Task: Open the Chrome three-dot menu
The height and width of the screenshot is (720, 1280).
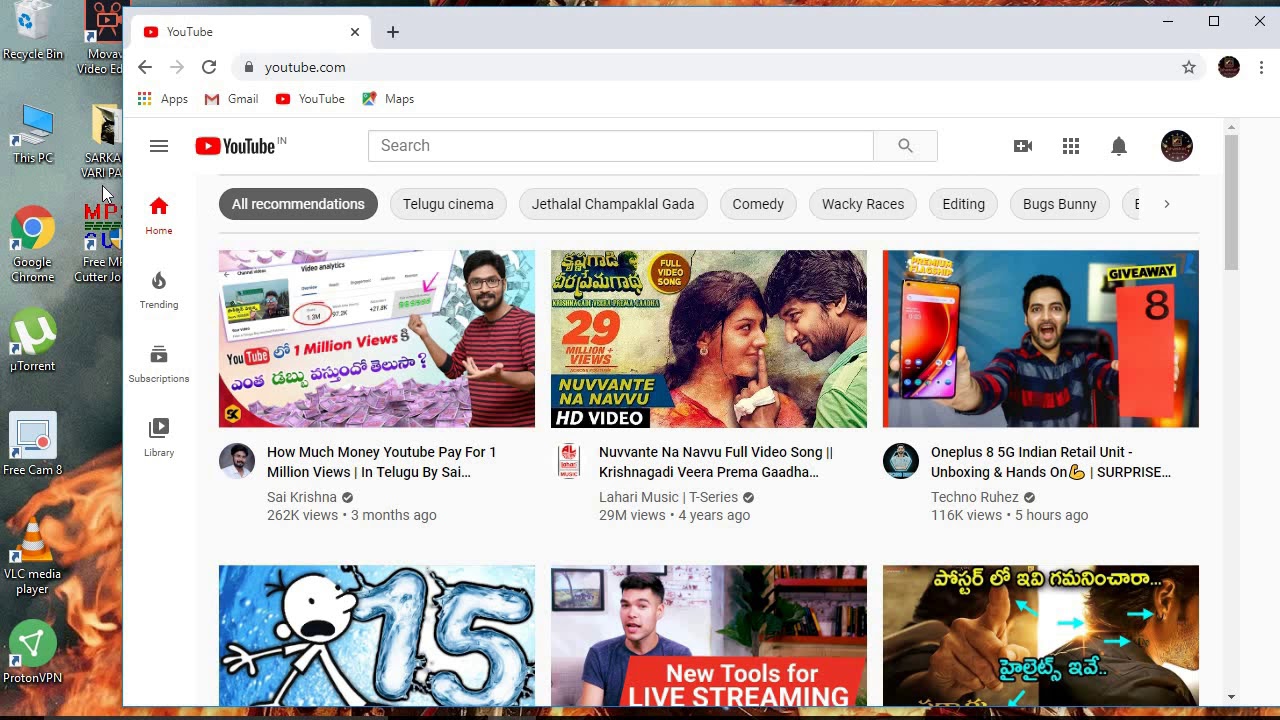Action: [1261, 67]
